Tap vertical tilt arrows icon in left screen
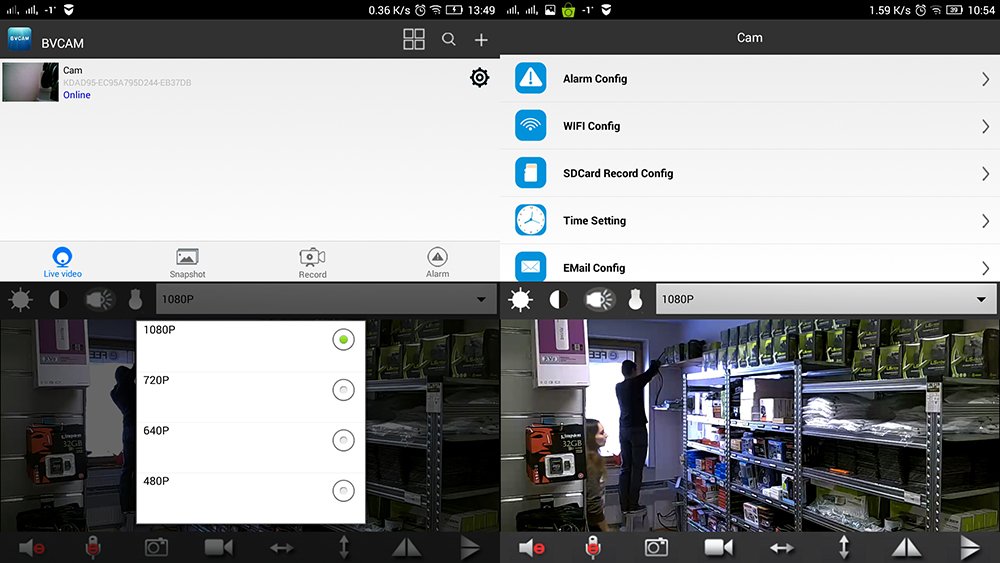Image resolution: width=1000 pixels, height=563 pixels. [x=344, y=547]
